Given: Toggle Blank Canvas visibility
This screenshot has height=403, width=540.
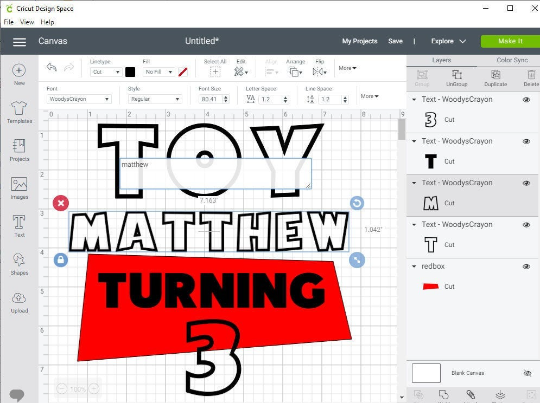Looking at the screenshot, I should click(527, 373).
